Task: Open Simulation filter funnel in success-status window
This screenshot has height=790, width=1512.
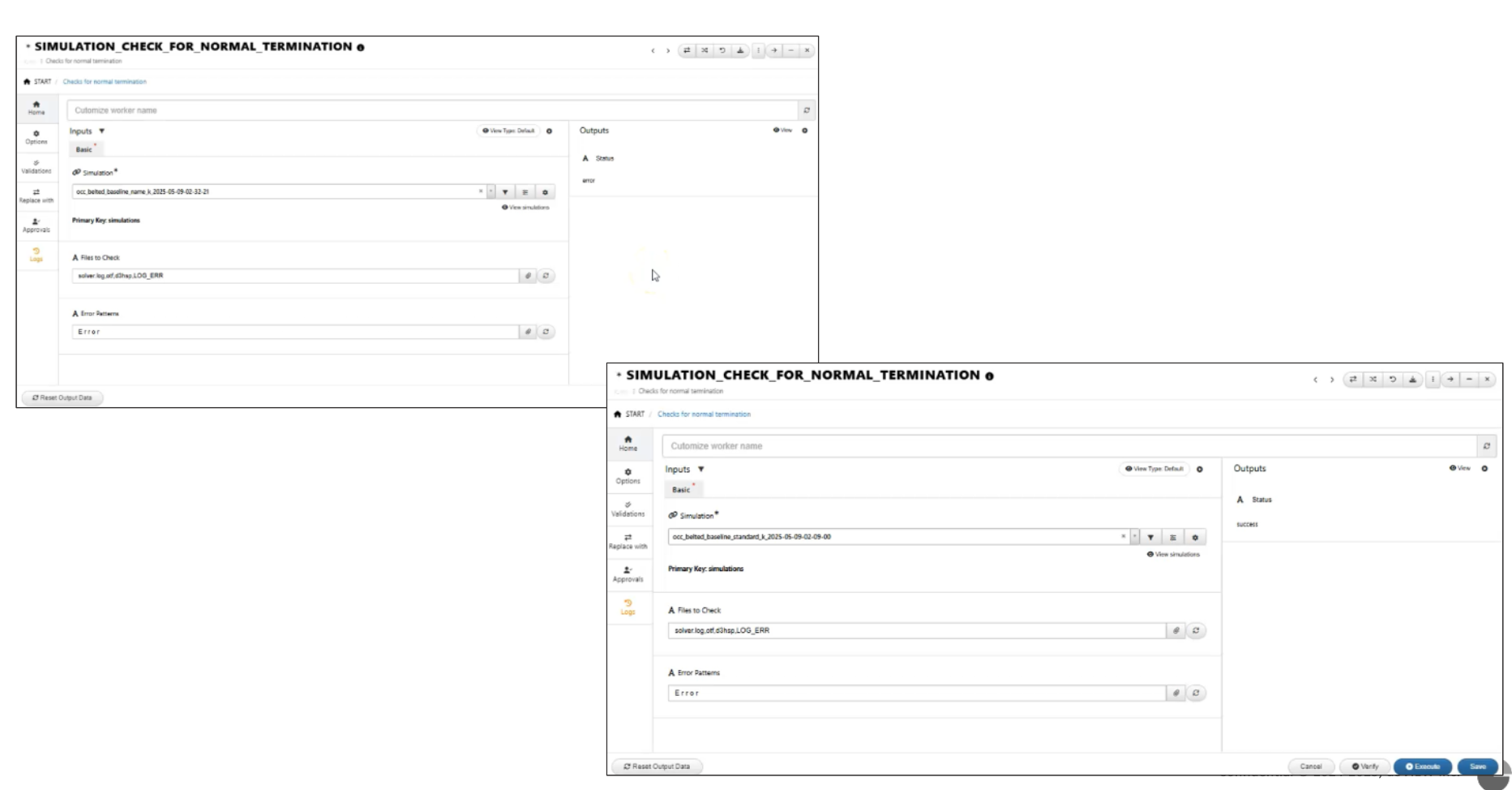Action: (1150, 537)
